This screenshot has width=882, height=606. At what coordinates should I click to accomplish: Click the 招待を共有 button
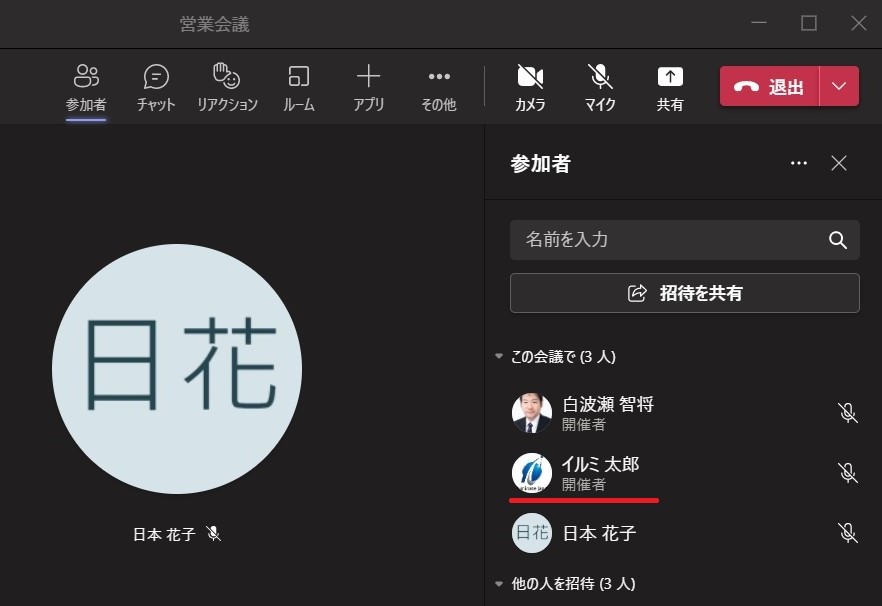click(685, 293)
